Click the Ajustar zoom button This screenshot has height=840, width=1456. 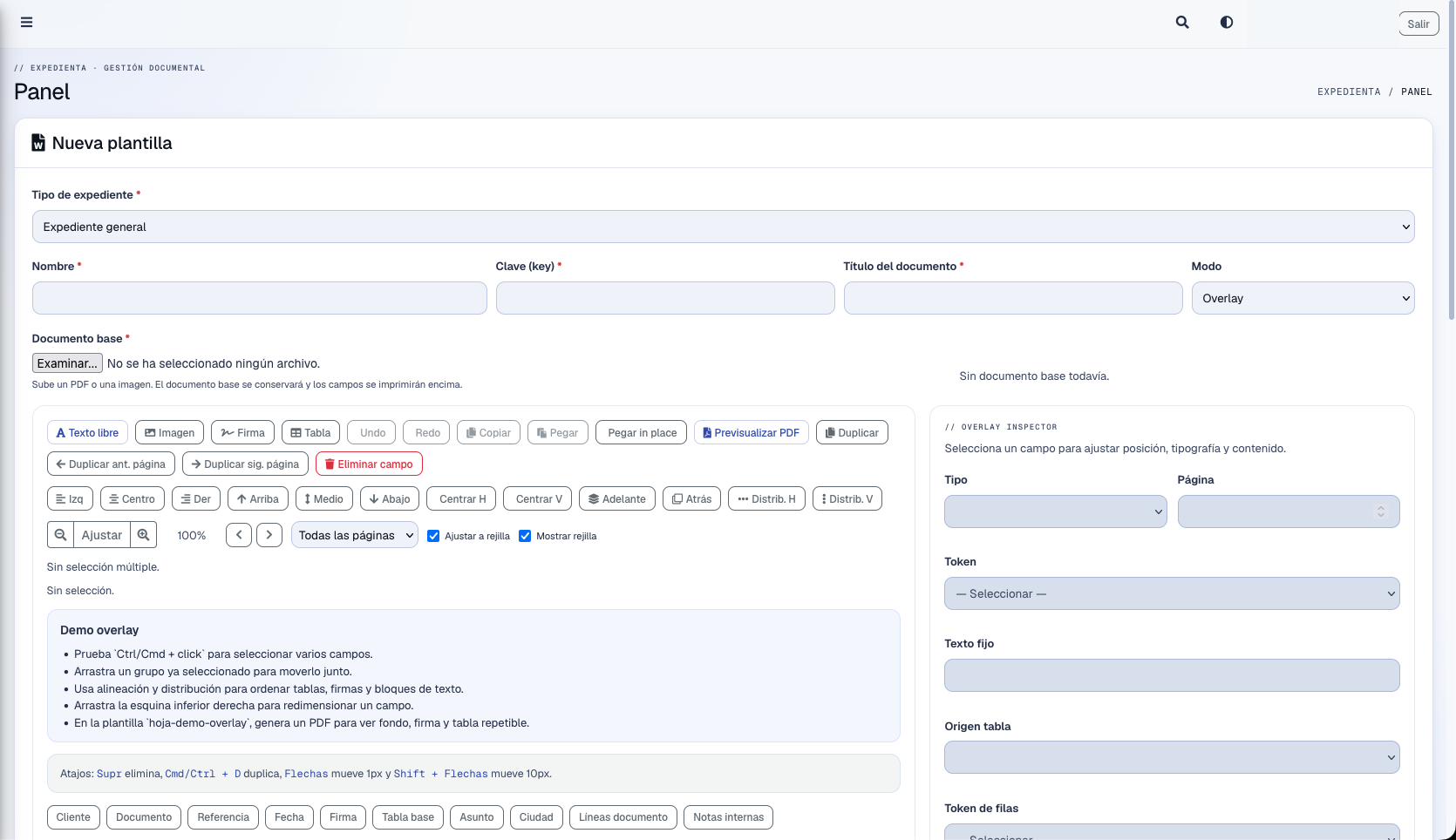(102, 535)
